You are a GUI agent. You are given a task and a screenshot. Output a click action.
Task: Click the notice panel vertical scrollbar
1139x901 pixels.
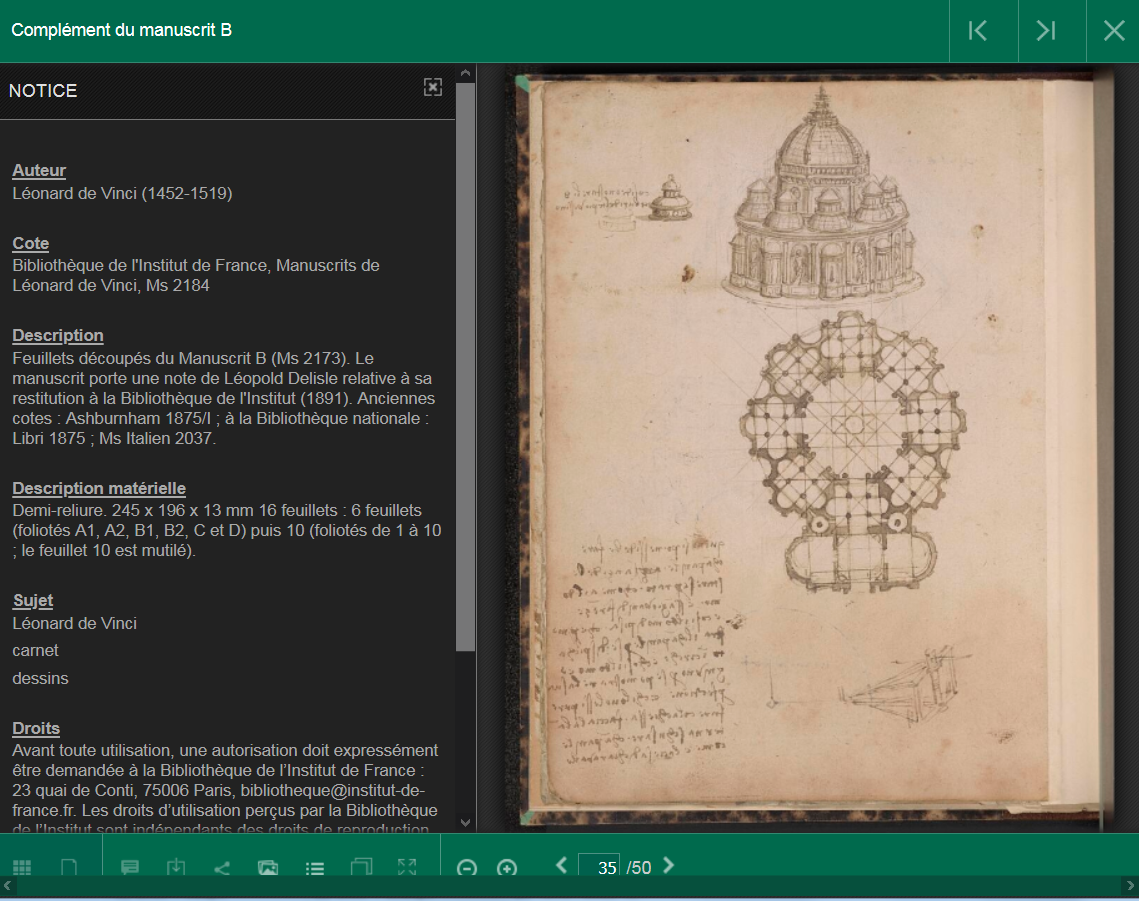pos(466,367)
